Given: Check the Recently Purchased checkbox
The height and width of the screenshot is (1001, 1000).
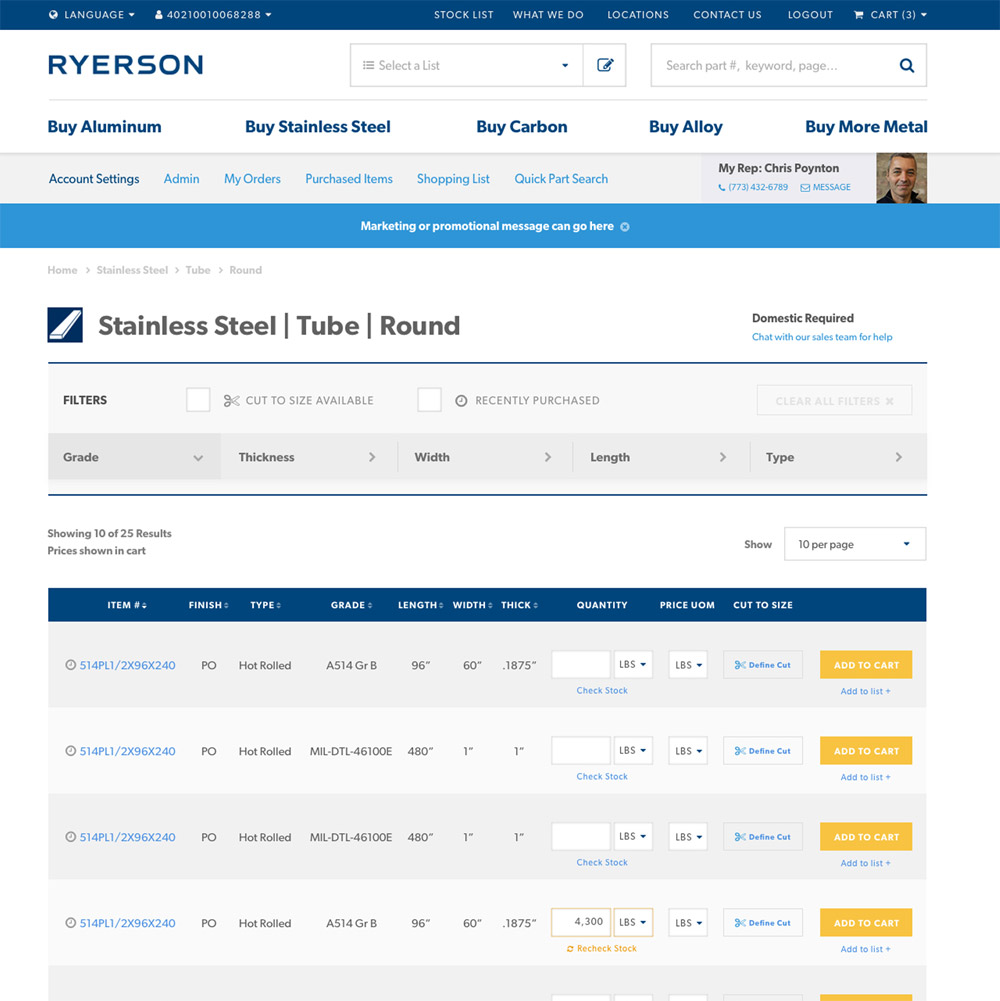Looking at the screenshot, I should [429, 400].
